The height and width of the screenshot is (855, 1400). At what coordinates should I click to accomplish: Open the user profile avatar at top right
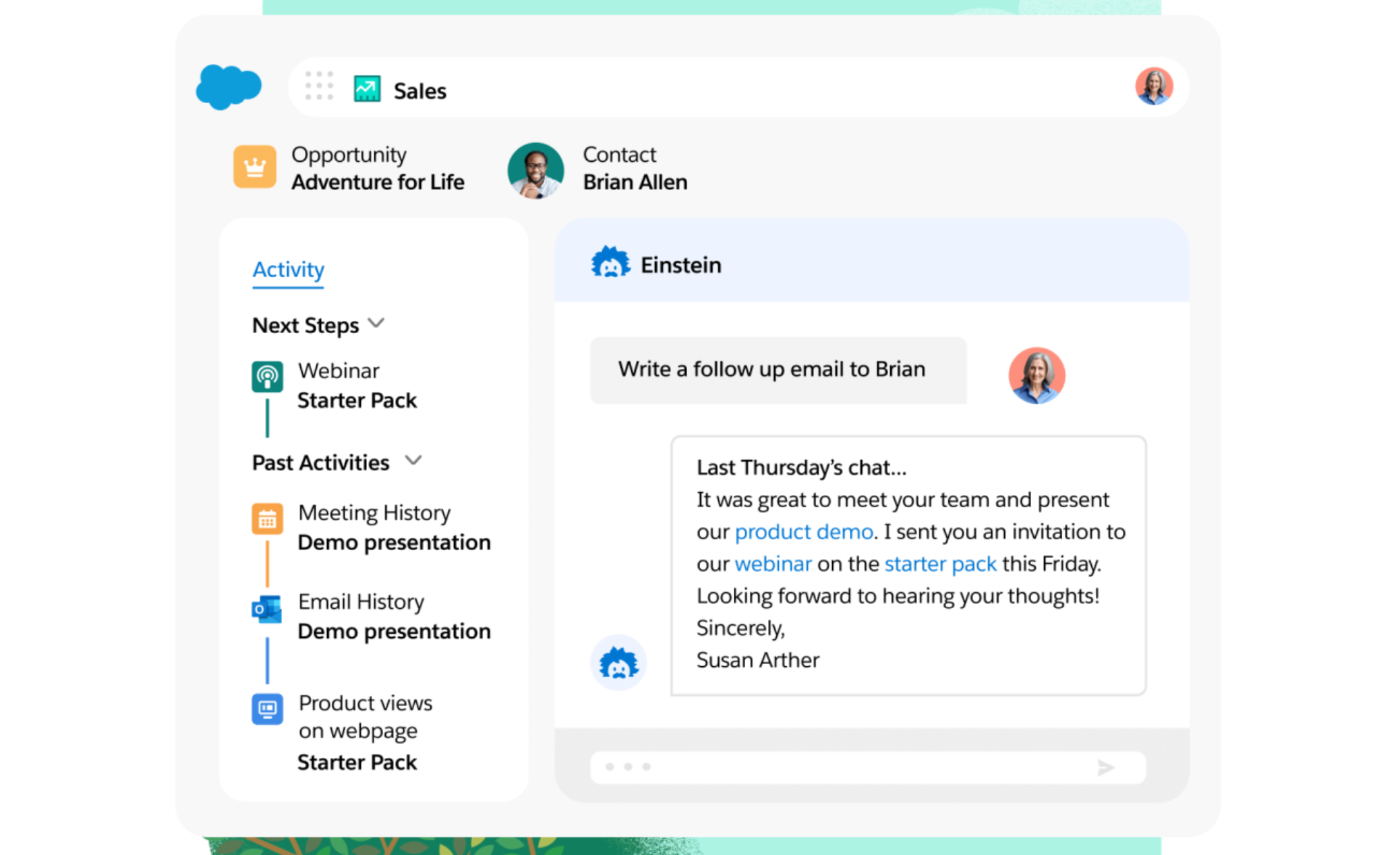coord(1154,86)
